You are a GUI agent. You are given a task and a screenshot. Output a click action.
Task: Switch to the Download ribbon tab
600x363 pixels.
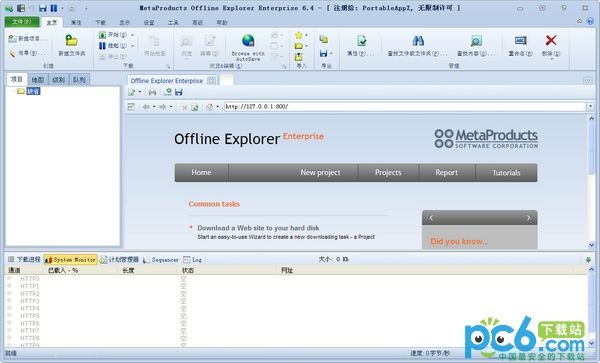[101, 23]
